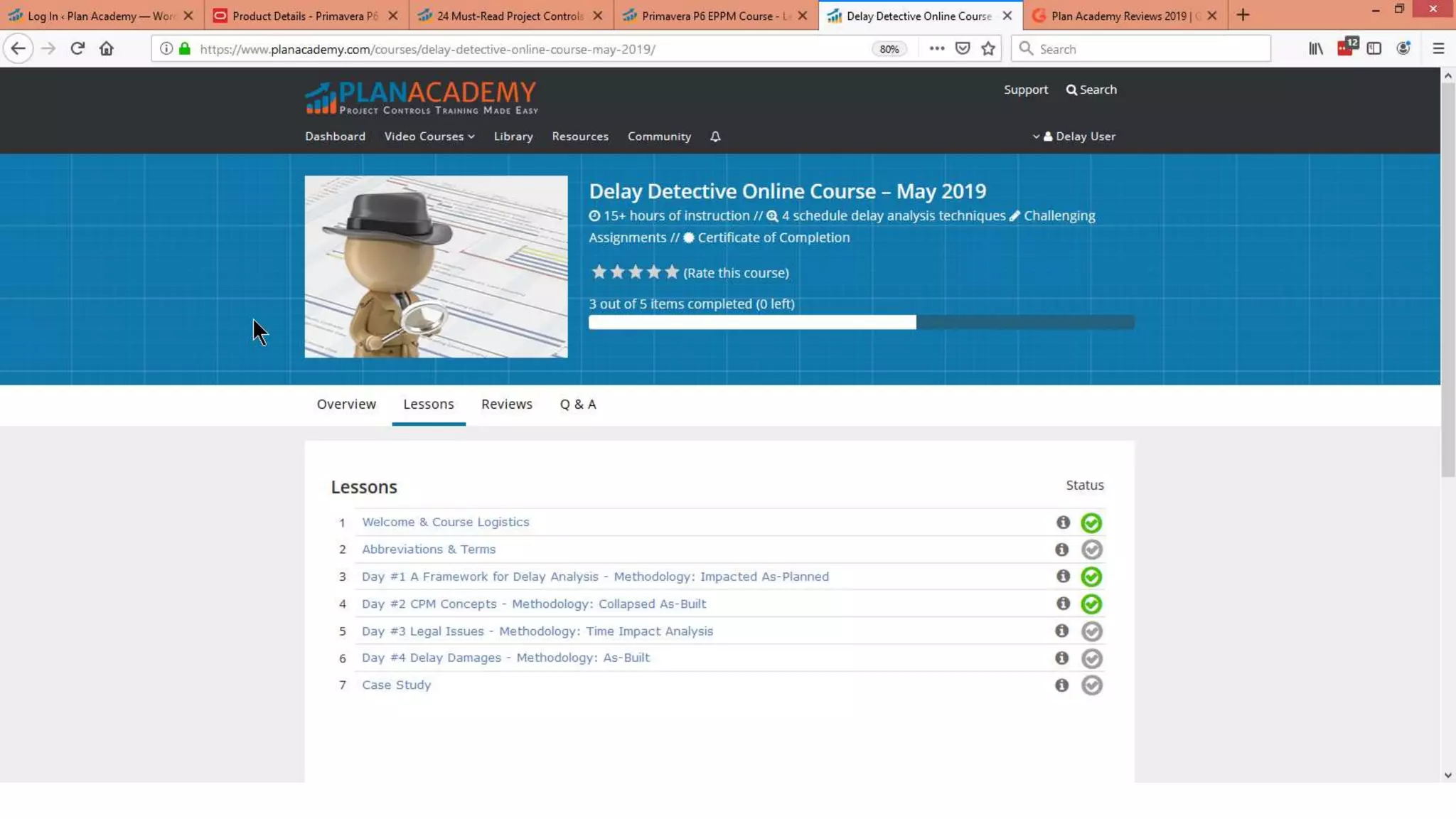Screen dimensions: 1456x819
Task: Switch to the Overview tab
Action: click(x=346, y=405)
